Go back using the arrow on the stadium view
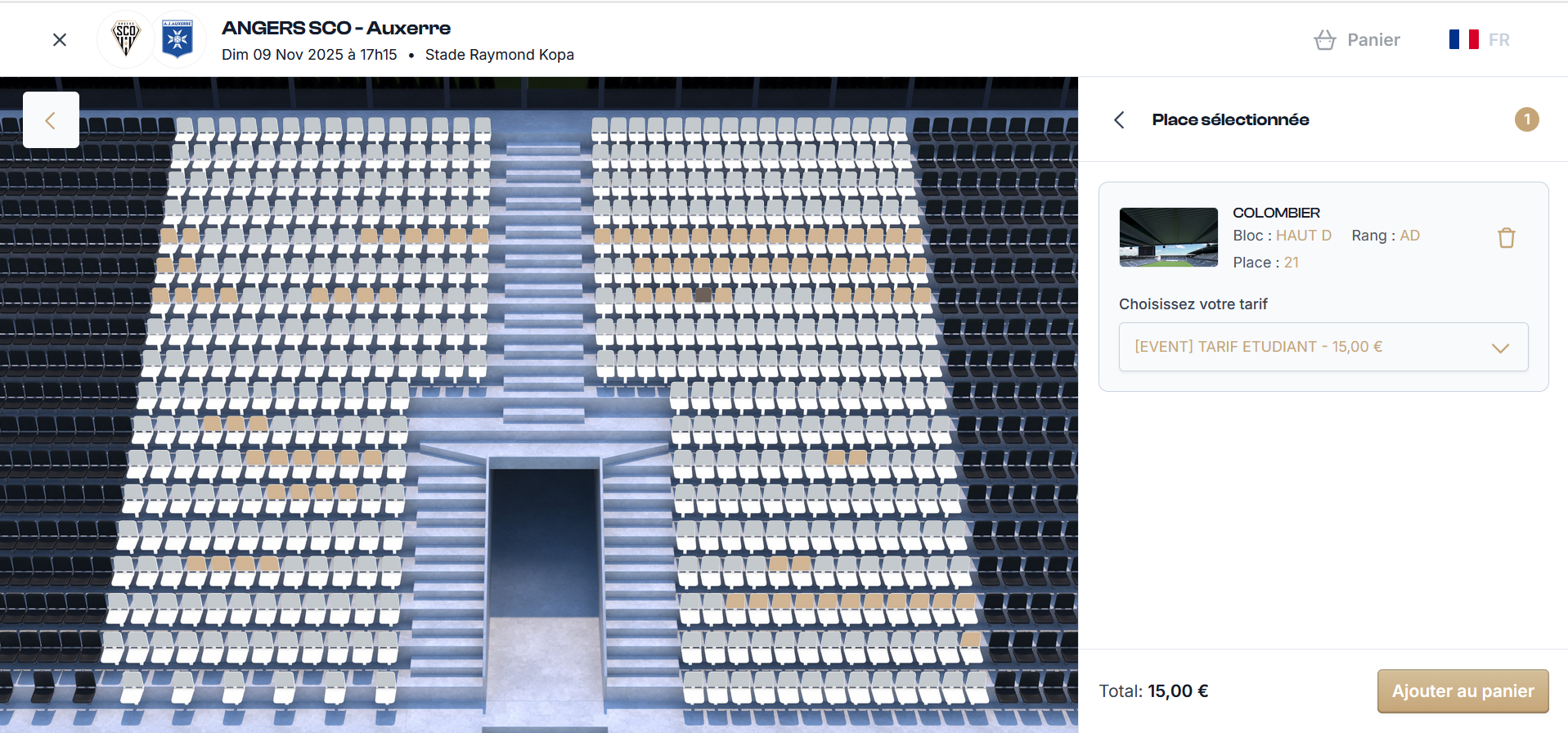This screenshot has height=733, width=1568. click(x=51, y=120)
